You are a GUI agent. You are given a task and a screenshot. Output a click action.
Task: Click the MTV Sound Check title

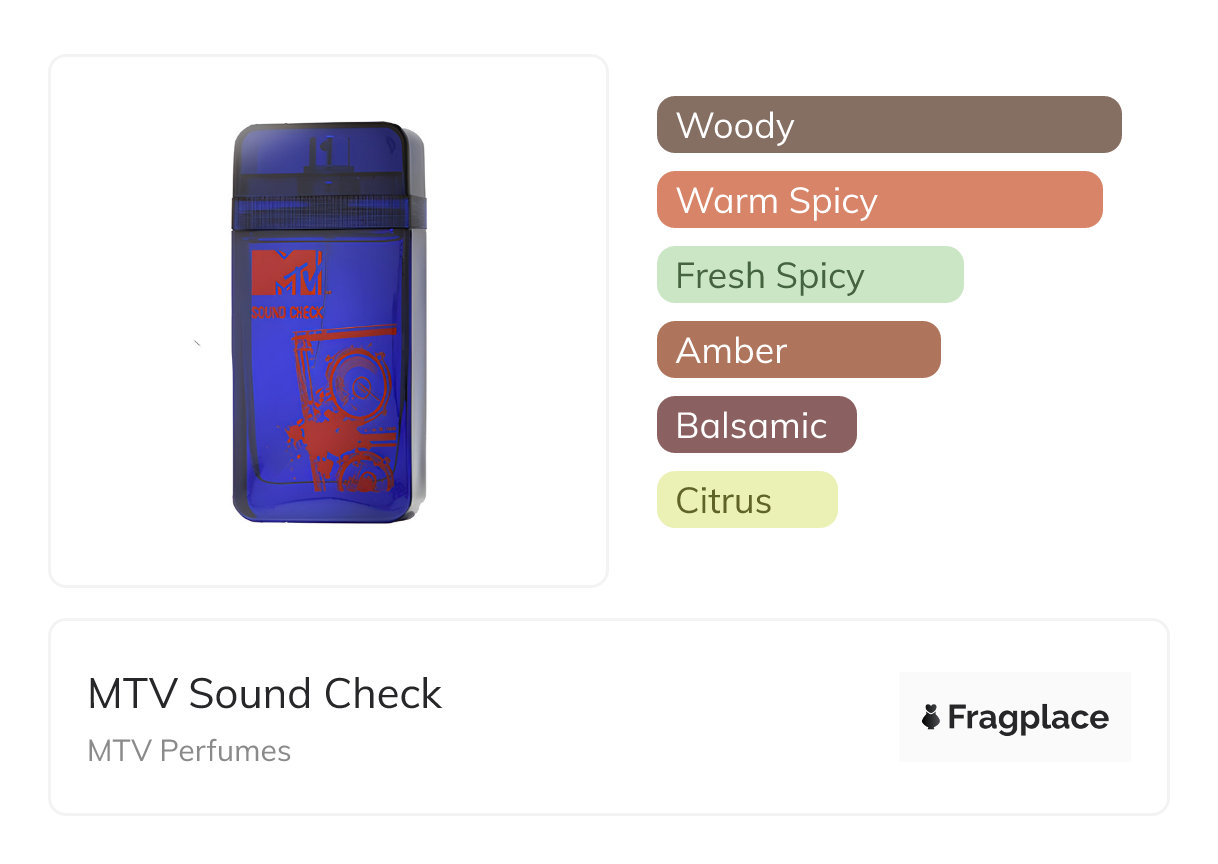tap(265, 694)
